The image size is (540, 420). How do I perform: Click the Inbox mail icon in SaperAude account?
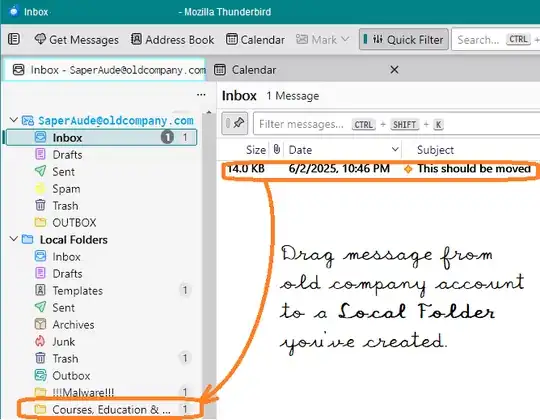(x=40, y=137)
